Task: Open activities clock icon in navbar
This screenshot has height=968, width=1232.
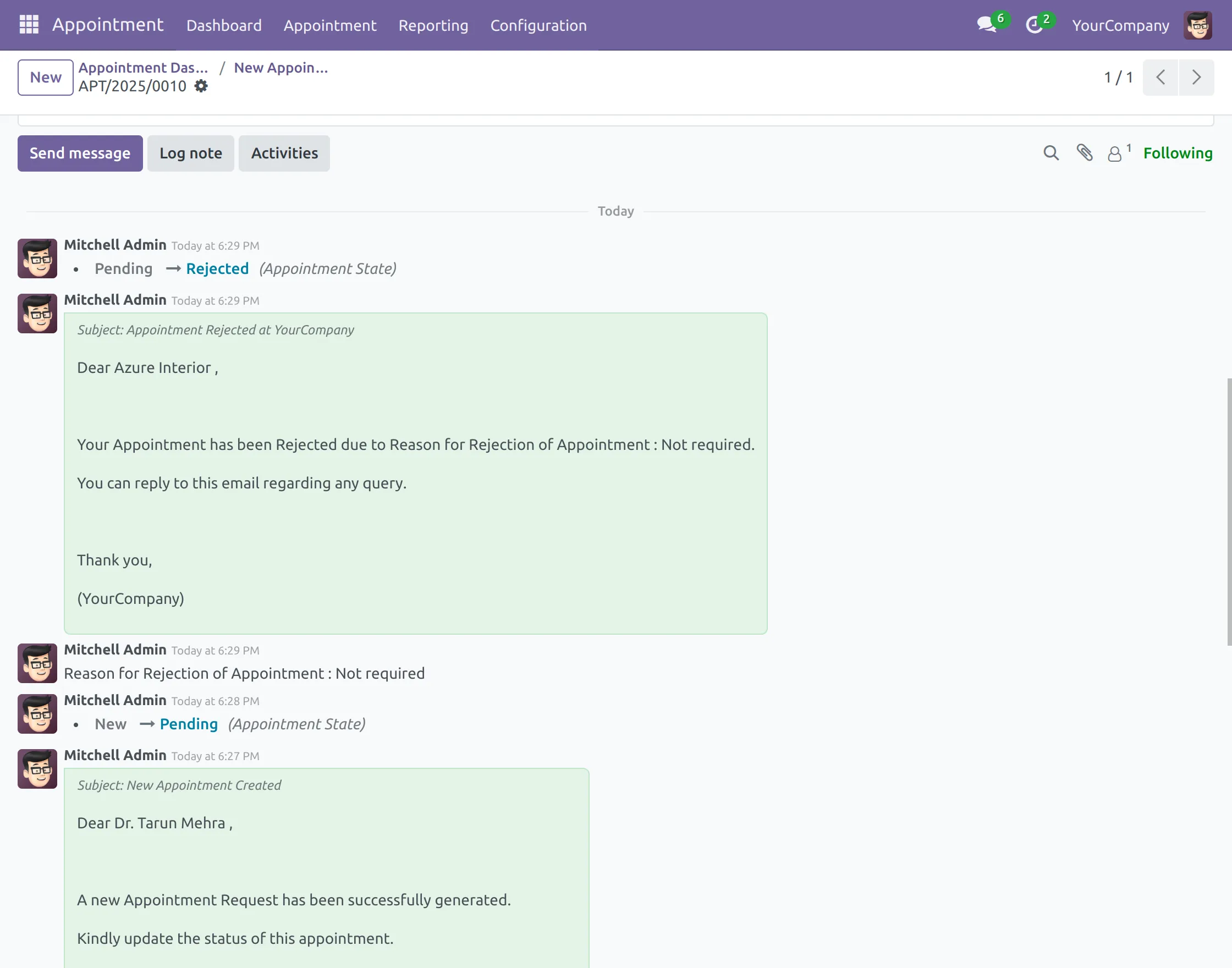Action: pyautogui.click(x=1034, y=24)
